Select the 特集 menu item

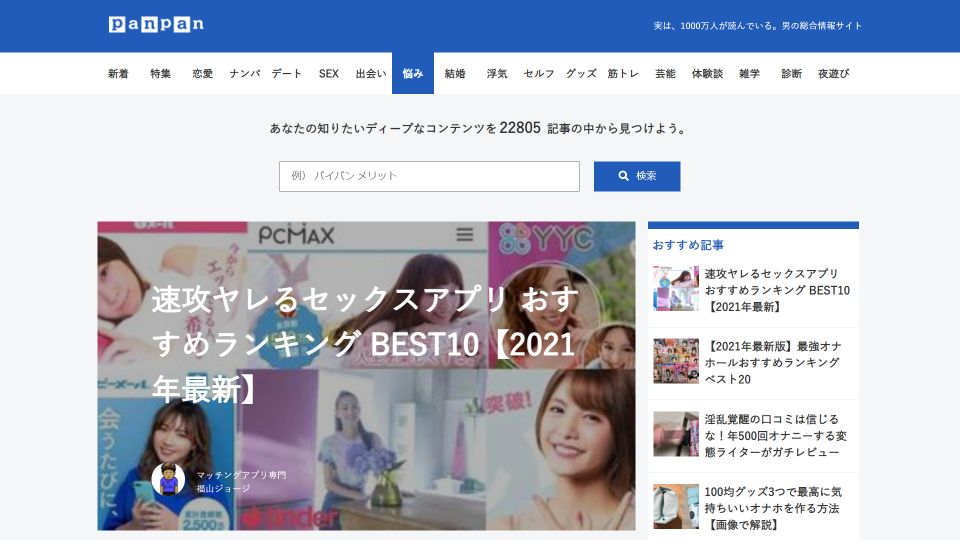(160, 74)
